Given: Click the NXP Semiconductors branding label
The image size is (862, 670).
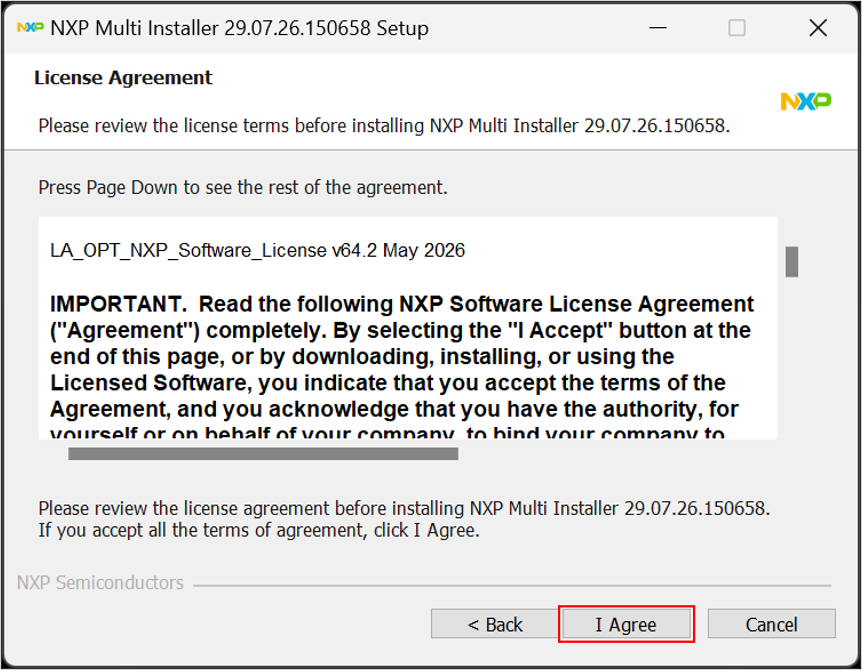Looking at the screenshot, I should [100, 583].
